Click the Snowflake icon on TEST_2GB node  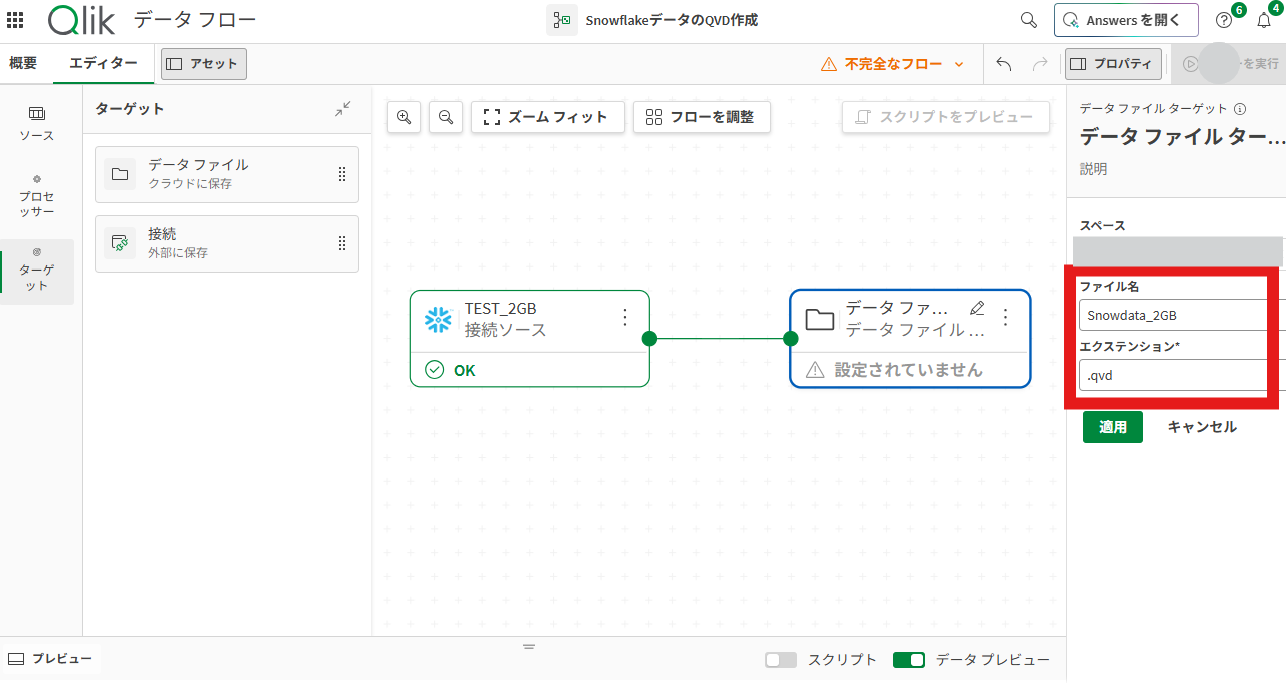point(438,319)
